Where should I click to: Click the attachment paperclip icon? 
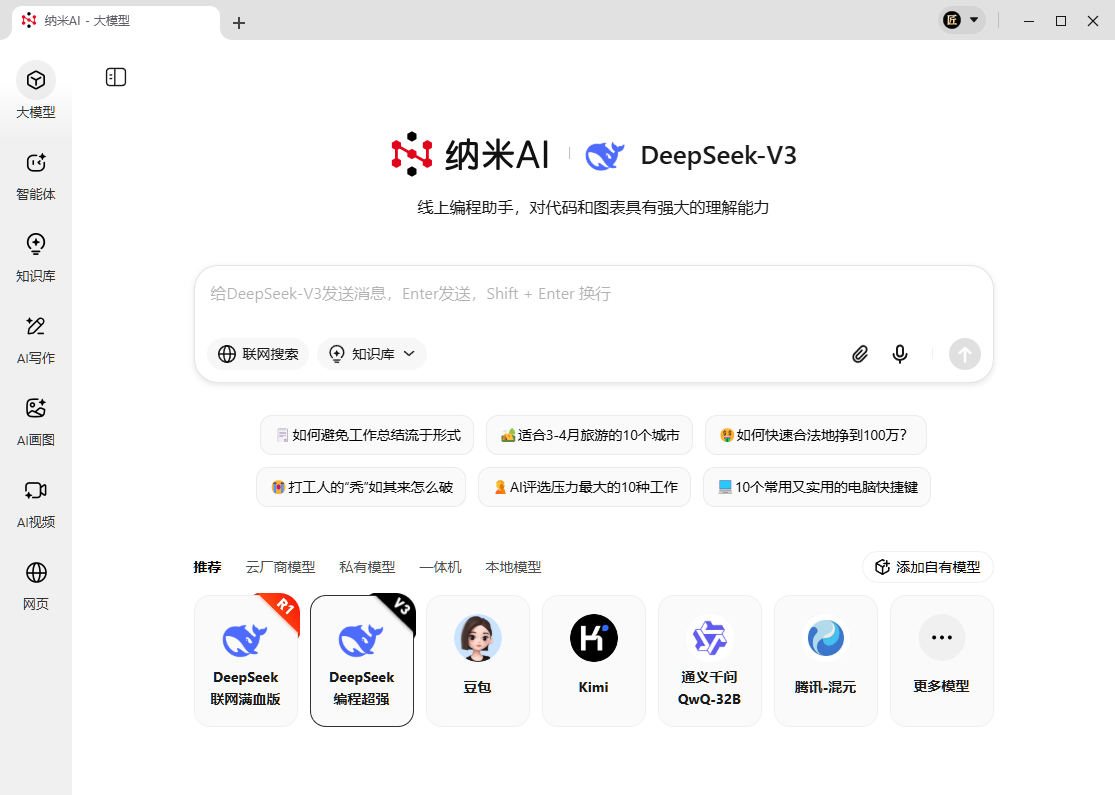click(x=860, y=354)
